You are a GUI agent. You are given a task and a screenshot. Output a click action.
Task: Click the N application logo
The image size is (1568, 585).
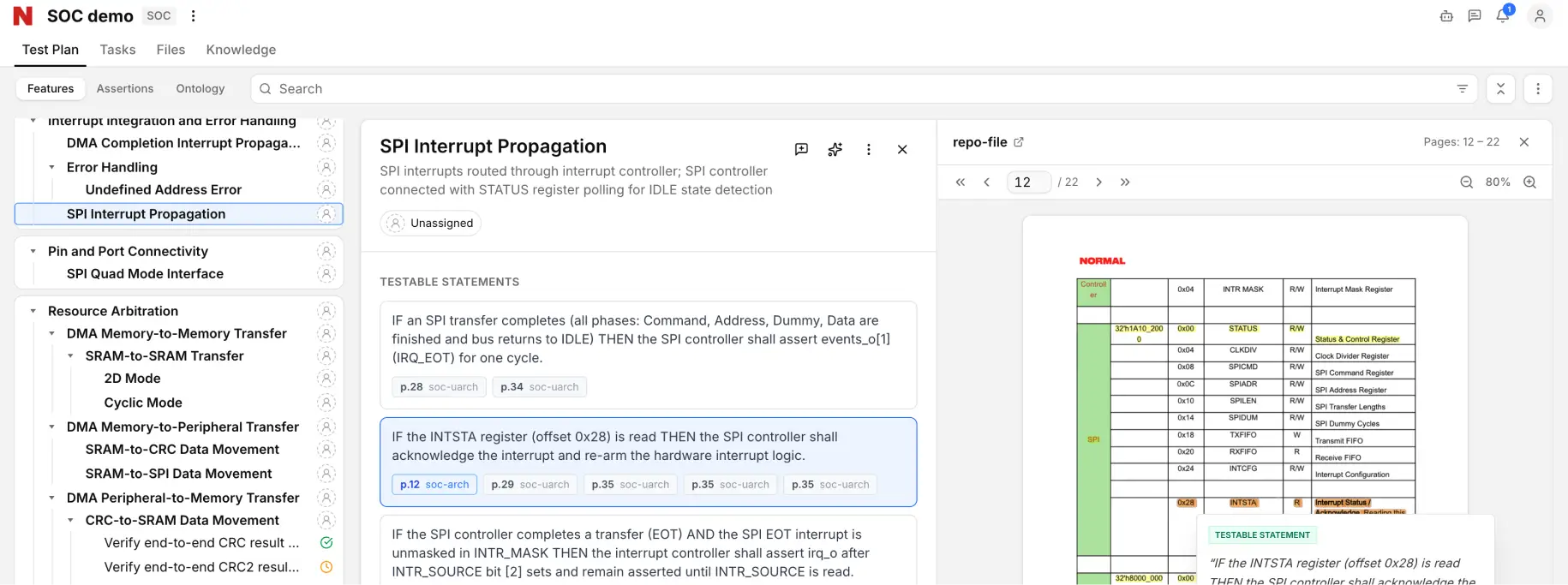point(23,15)
